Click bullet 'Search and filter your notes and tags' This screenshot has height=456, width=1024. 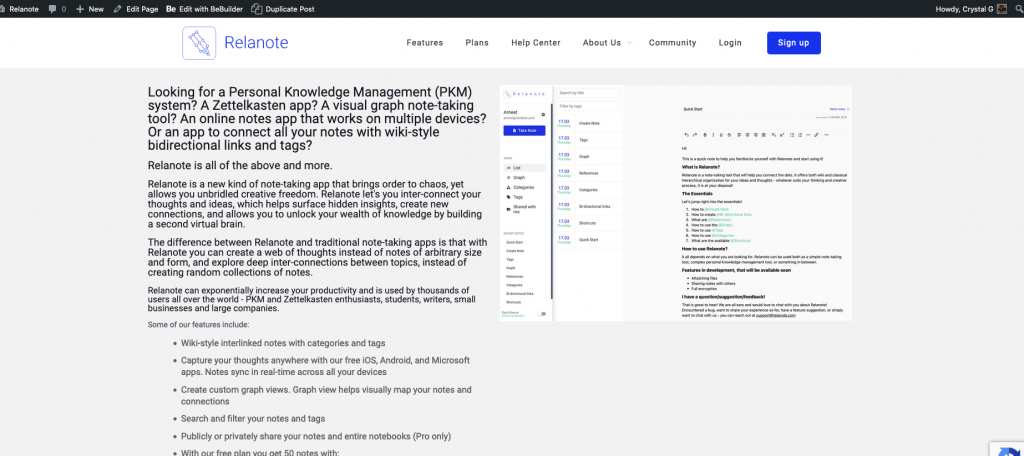coord(253,419)
